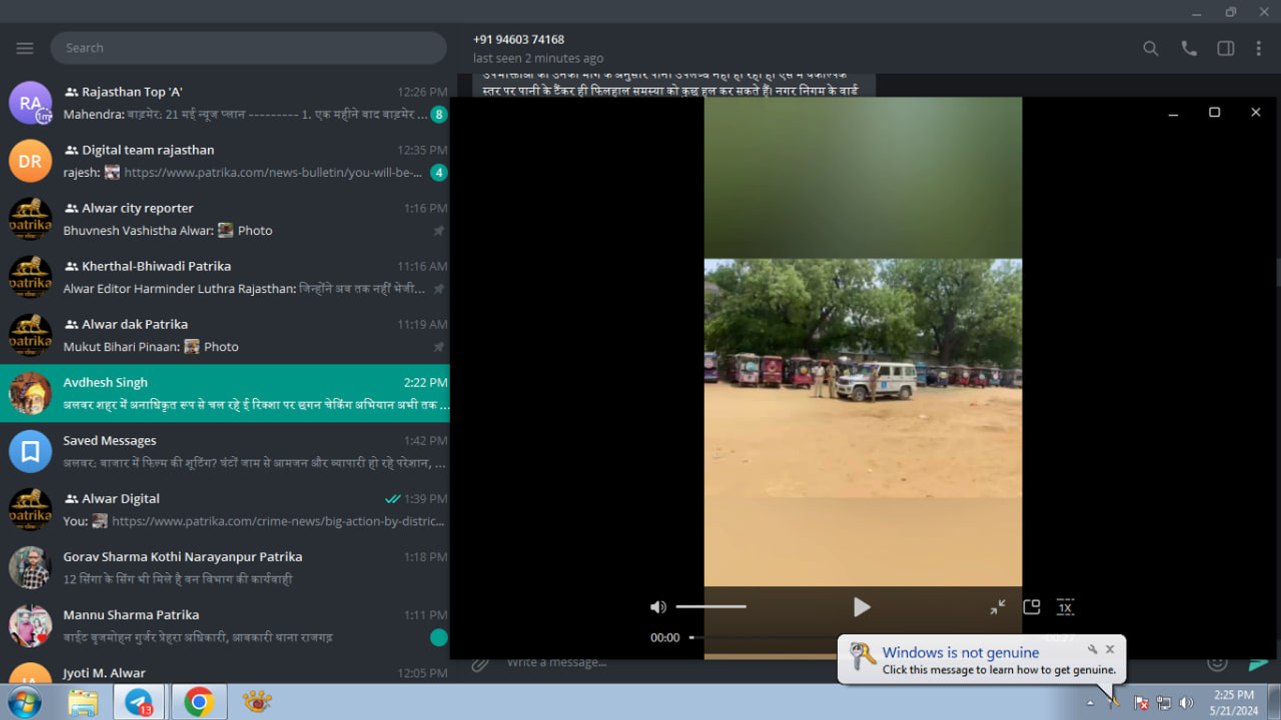Select the Alwar city reporter chat

225,219
